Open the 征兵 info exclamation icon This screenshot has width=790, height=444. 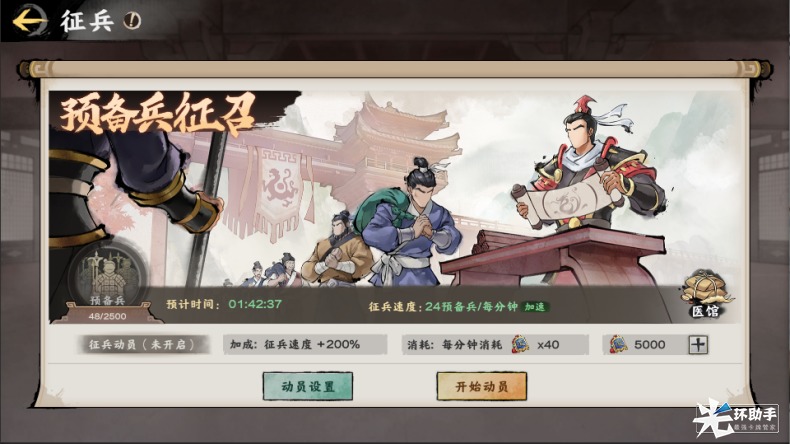pyautogui.click(x=132, y=21)
